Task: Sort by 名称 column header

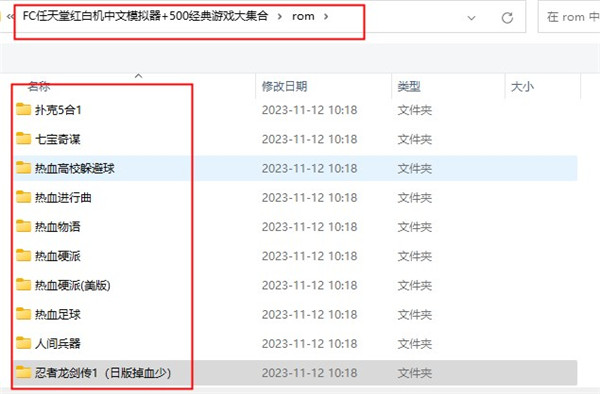Action: [39, 86]
